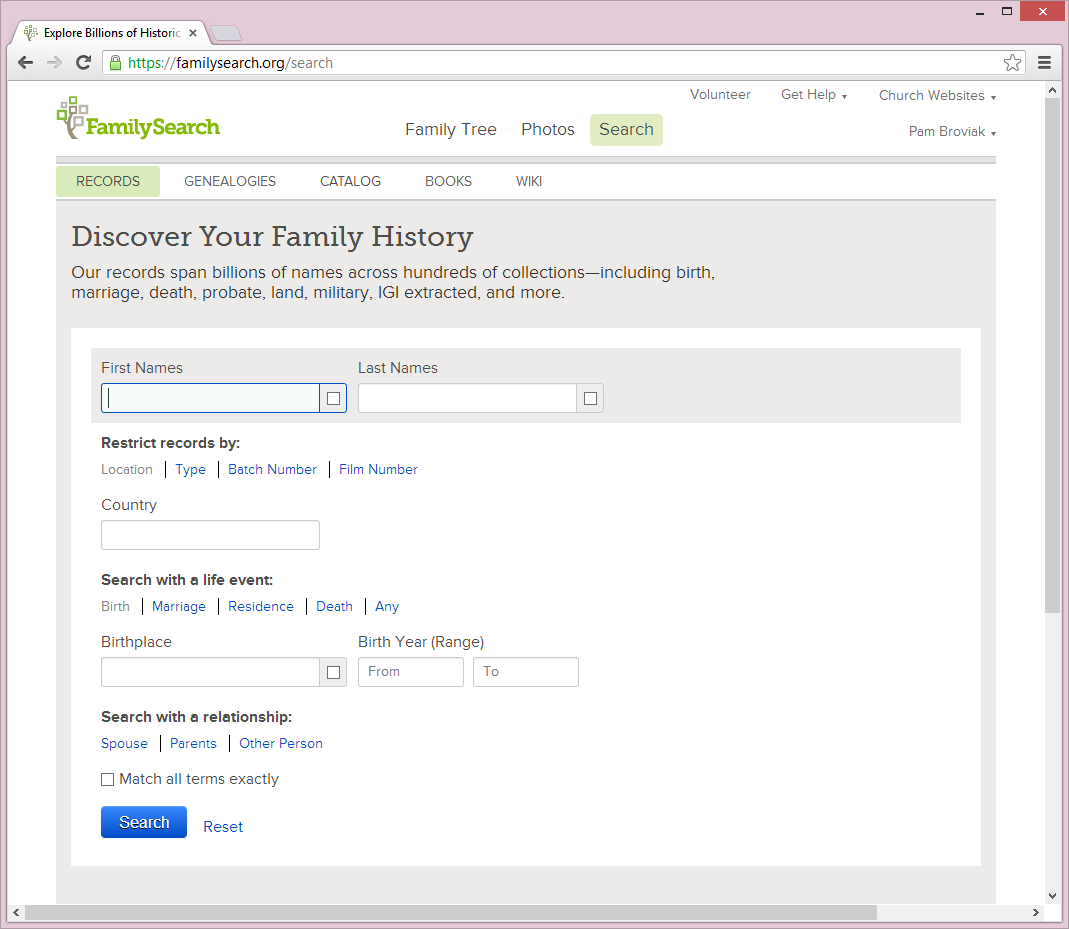Viewport: 1069px width, 929px height.
Task: Go to Family Tree section
Action: [x=451, y=130]
